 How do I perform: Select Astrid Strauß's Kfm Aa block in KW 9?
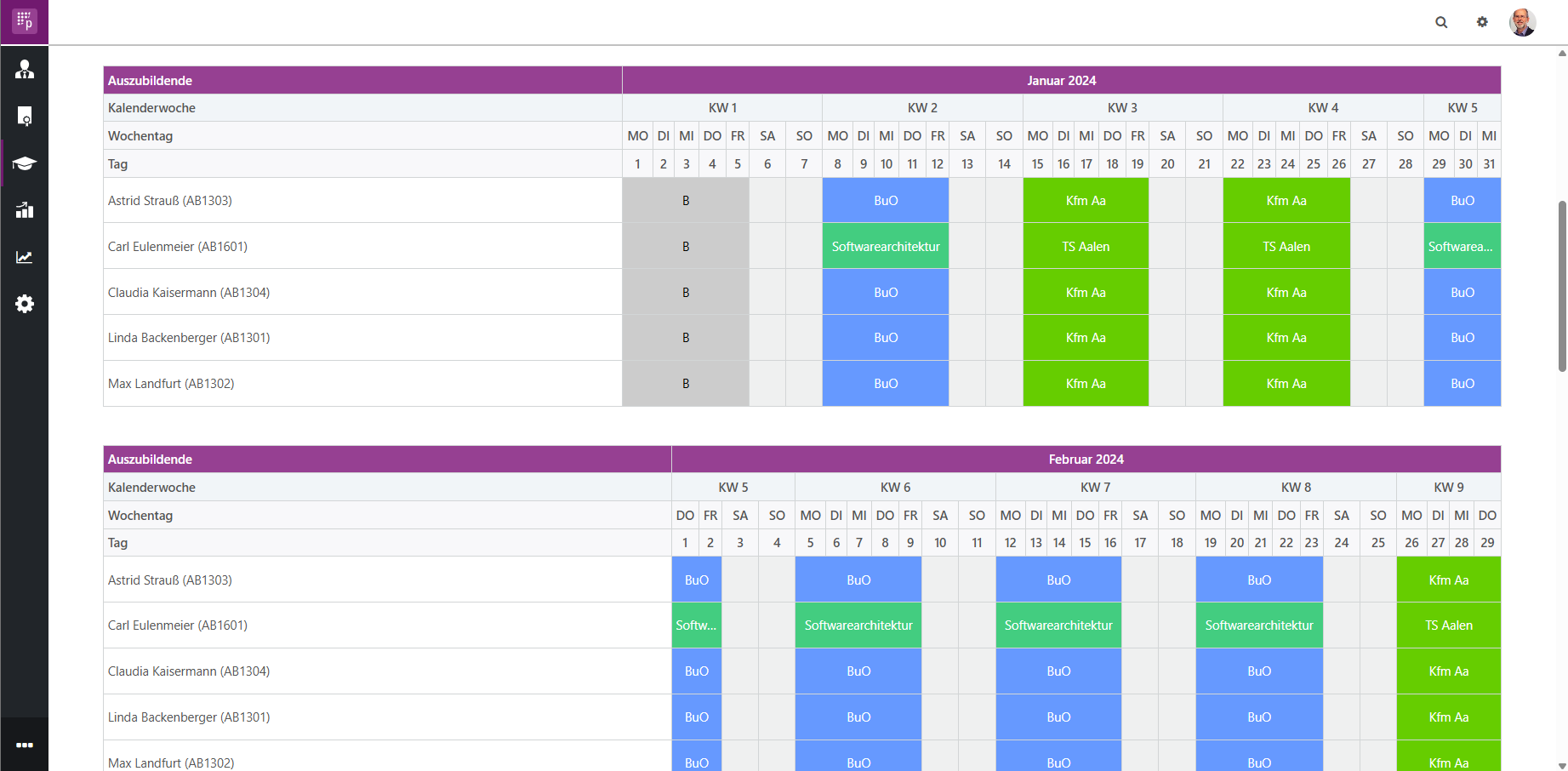1448,580
